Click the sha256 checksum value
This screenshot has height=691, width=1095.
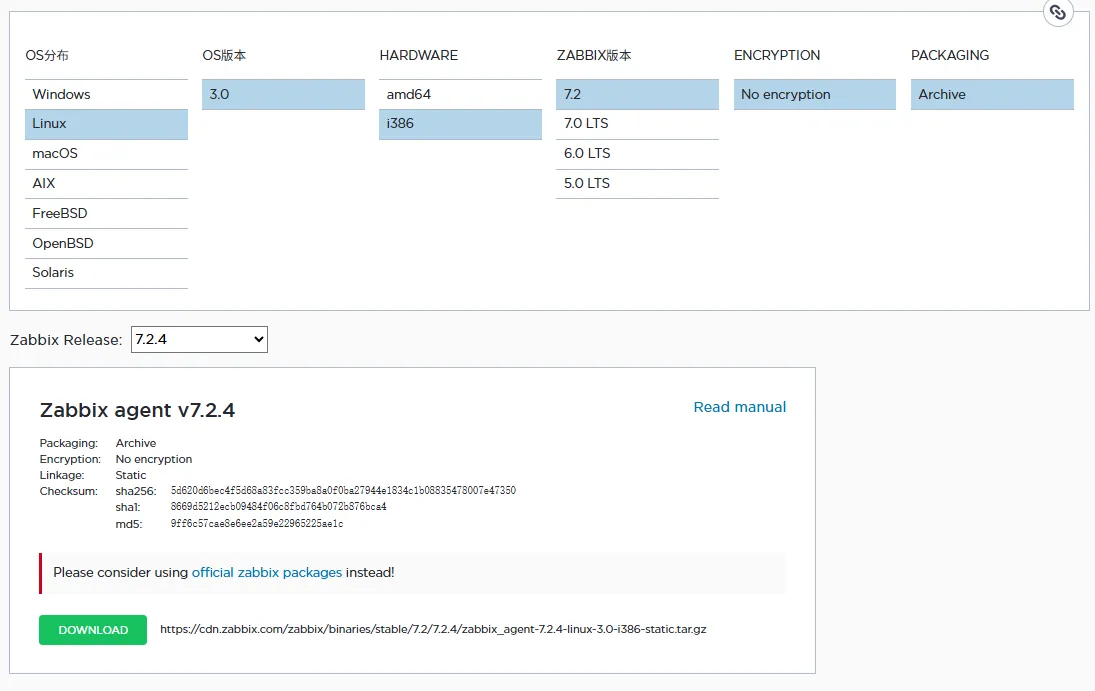[343, 490]
